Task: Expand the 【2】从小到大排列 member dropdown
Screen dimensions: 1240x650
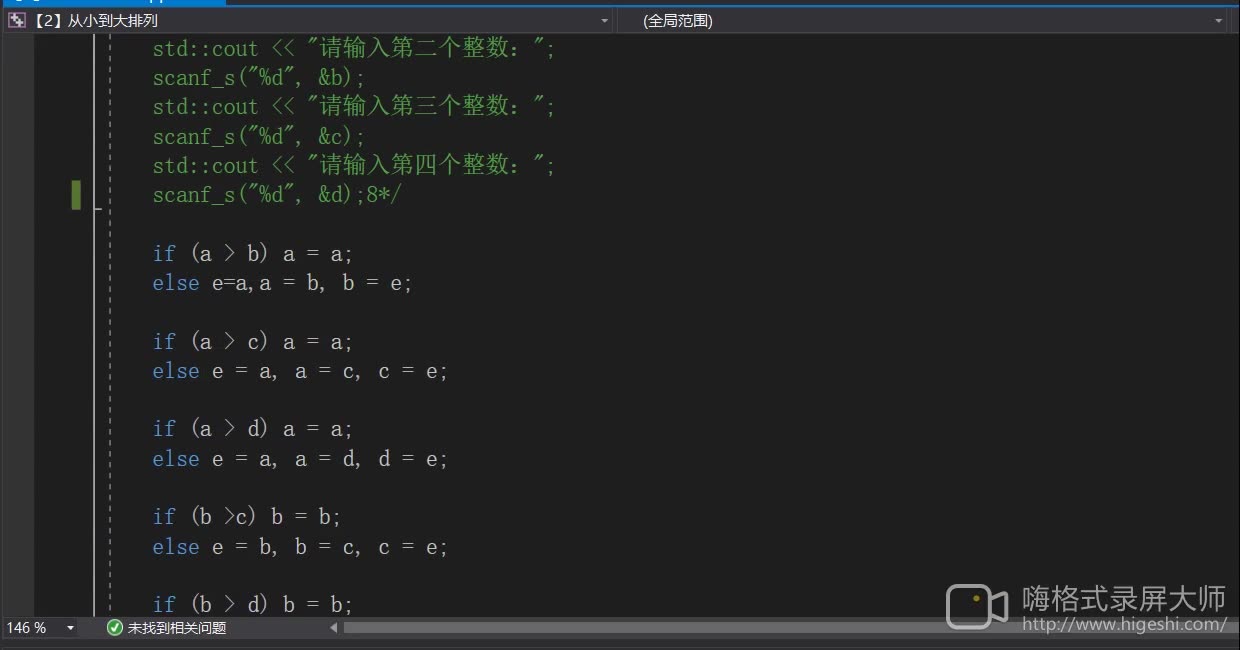Action: pyautogui.click(x=603, y=20)
